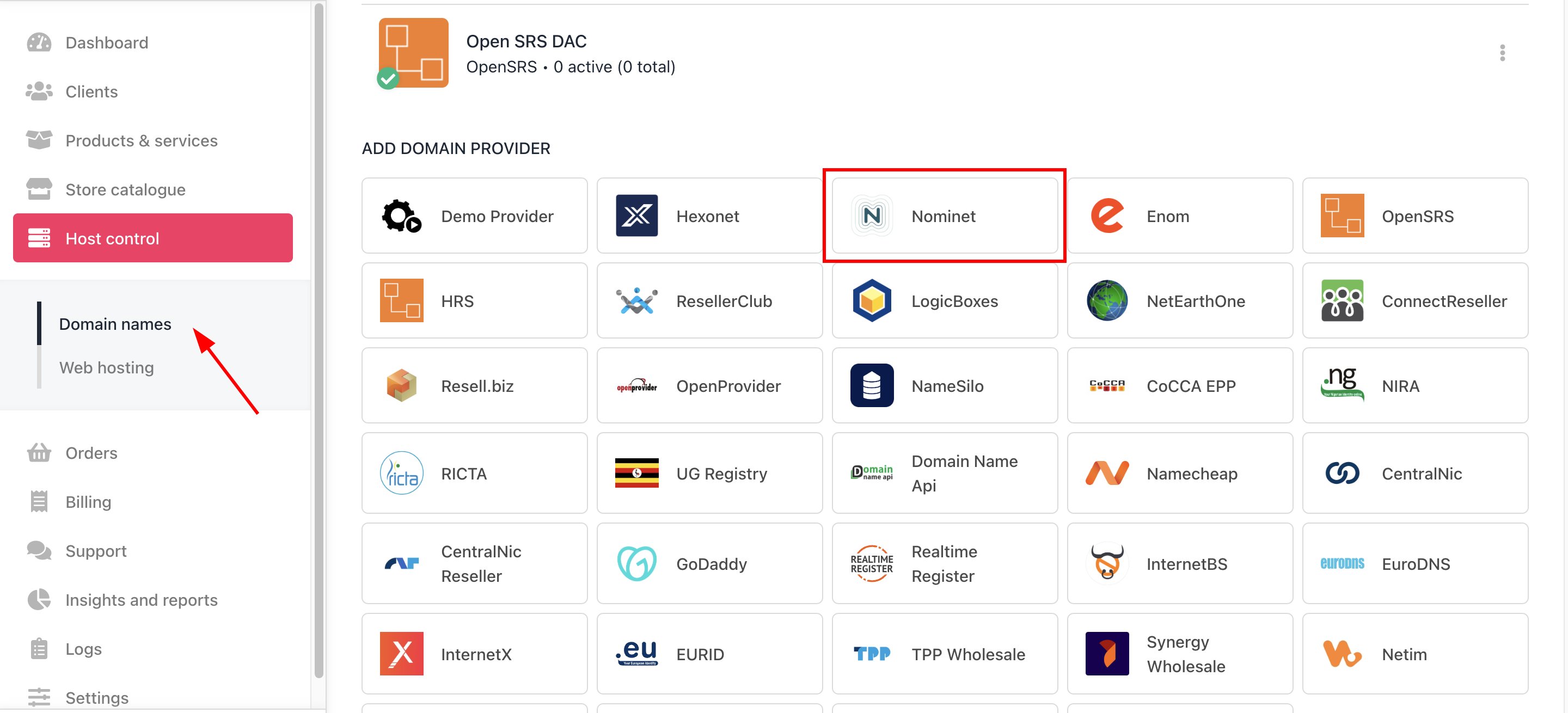Select Web hosting submenu item

(107, 367)
